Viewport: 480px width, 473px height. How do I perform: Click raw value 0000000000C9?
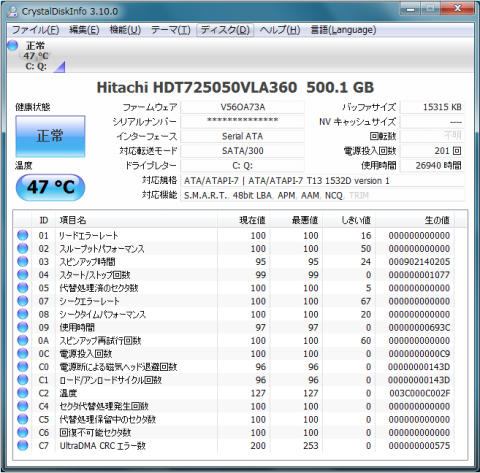point(419,354)
